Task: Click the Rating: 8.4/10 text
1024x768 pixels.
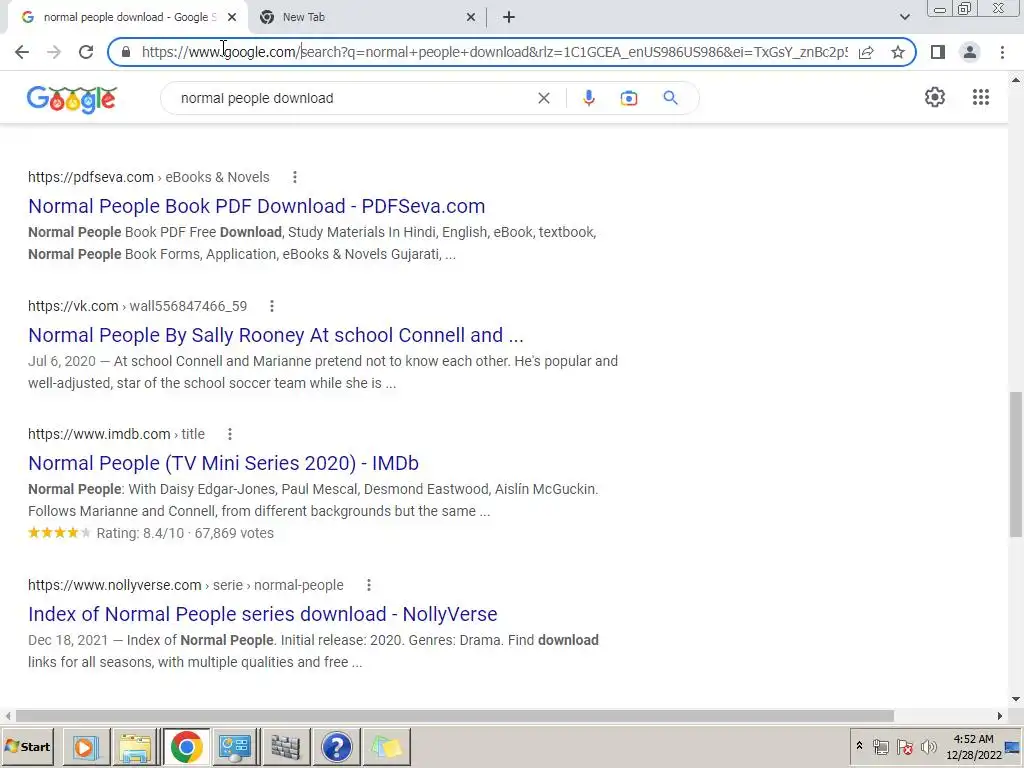Action: (x=140, y=533)
